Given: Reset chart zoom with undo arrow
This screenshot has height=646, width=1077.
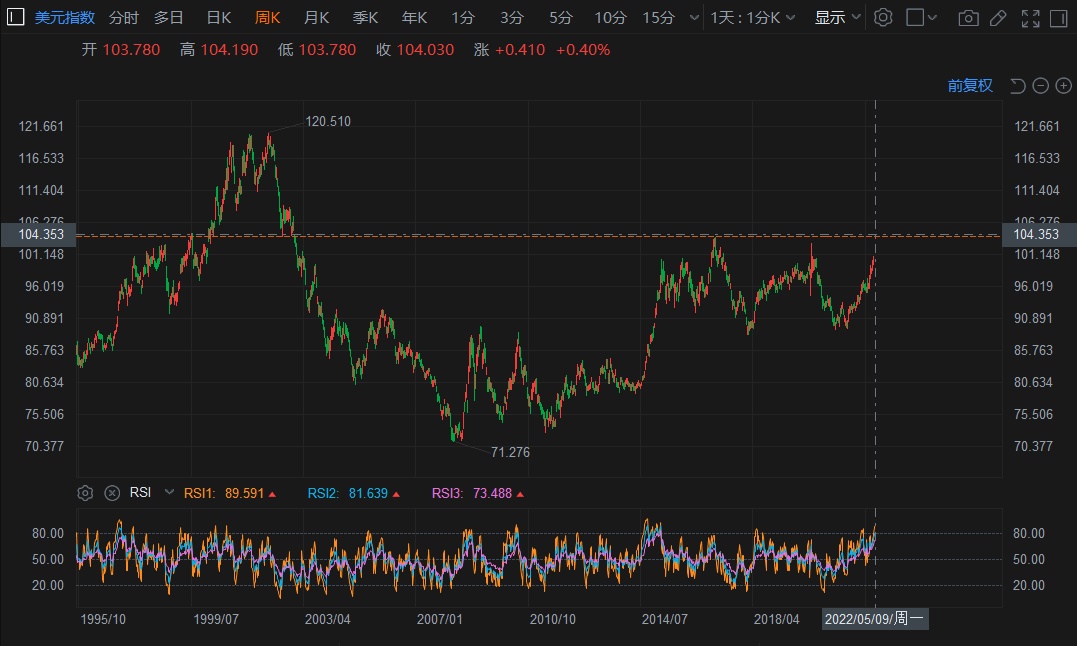Looking at the screenshot, I should [x=1018, y=86].
